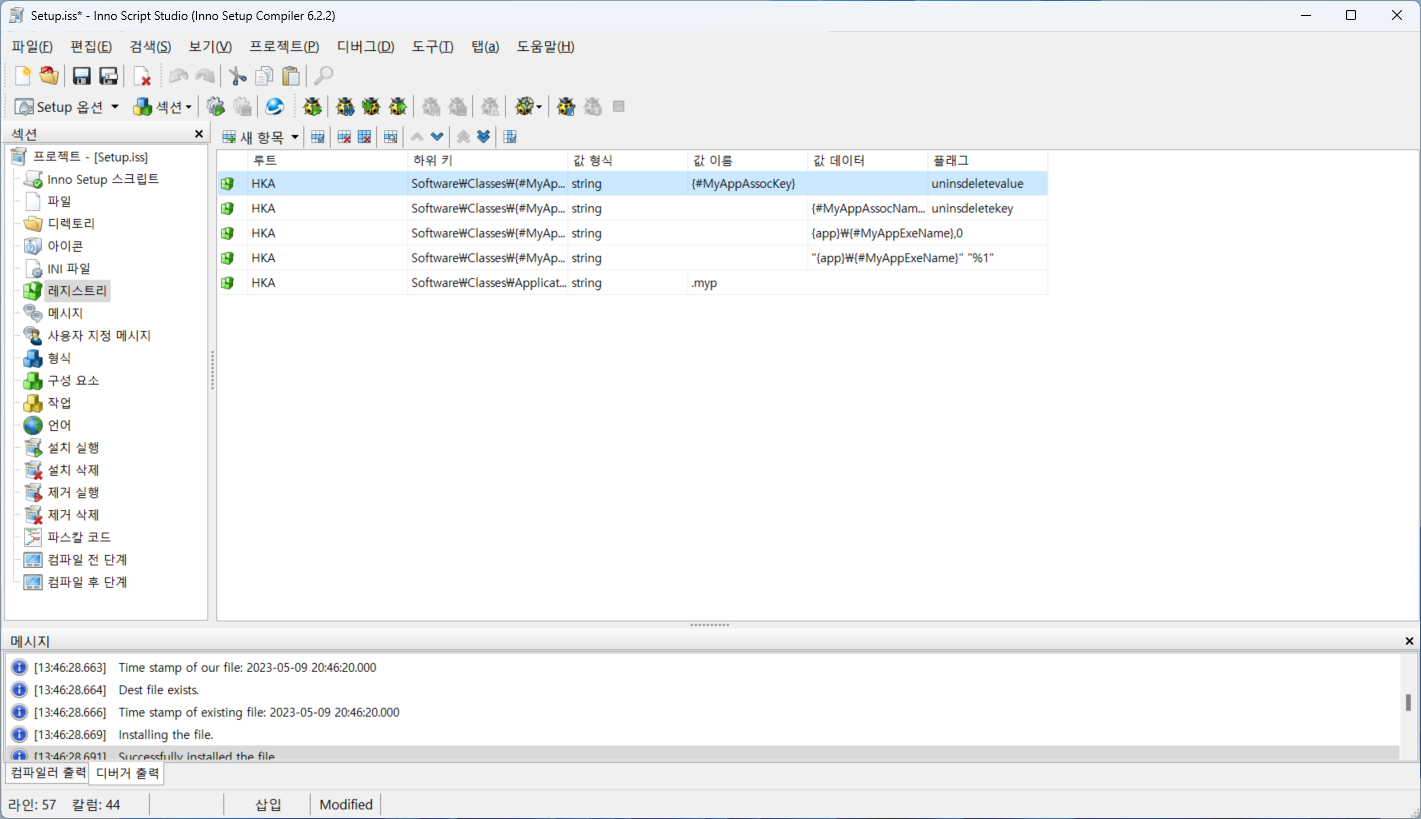Select 사용자 지정 메시지 section

[99, 336]
